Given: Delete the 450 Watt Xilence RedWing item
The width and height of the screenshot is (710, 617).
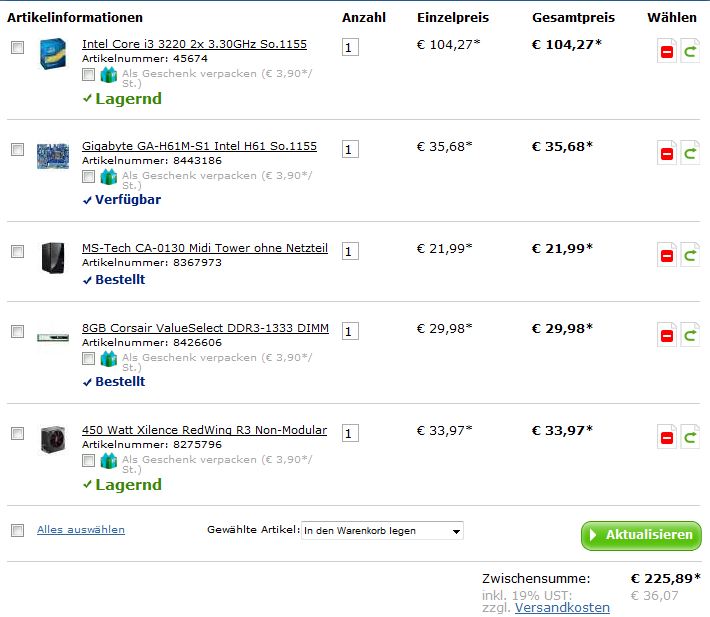Looking at the screenshot, I should pyautogui.click(x=667, y=437).
